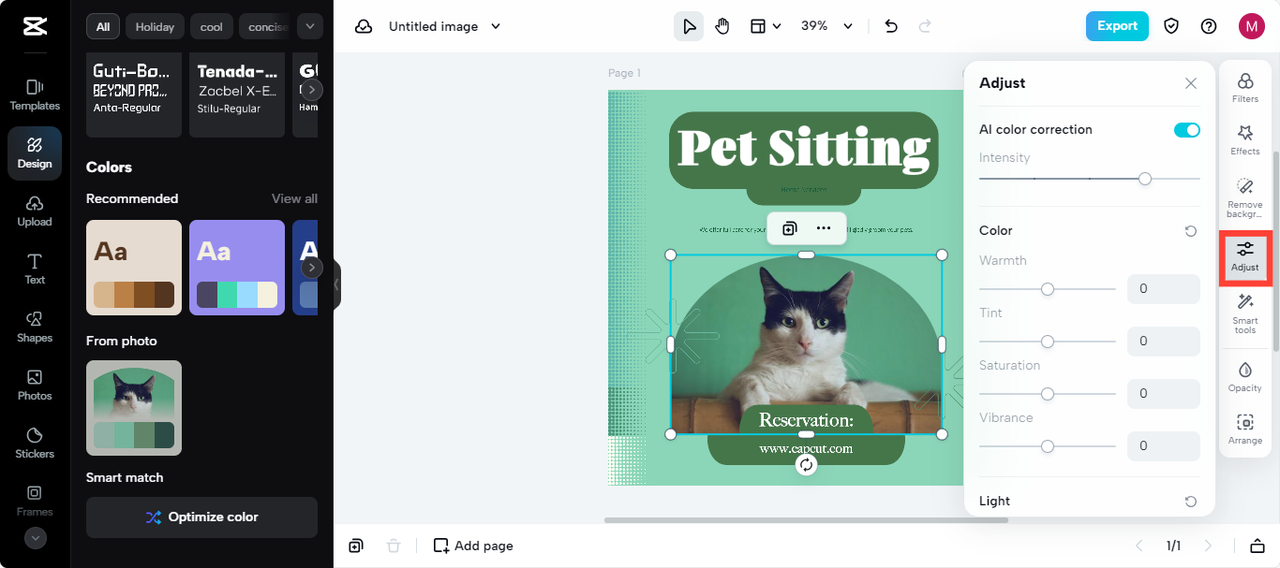1280x568 pixels.
Task: Click View all recommended colors
Action: click(x=295, y=199)
